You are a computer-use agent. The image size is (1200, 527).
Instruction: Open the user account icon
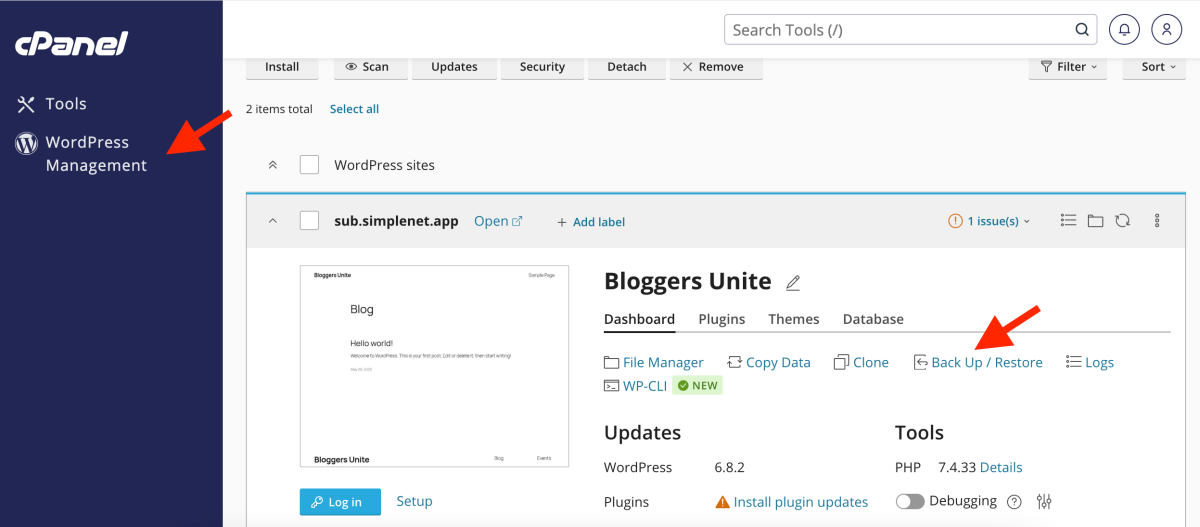[x=1166, y=30]
